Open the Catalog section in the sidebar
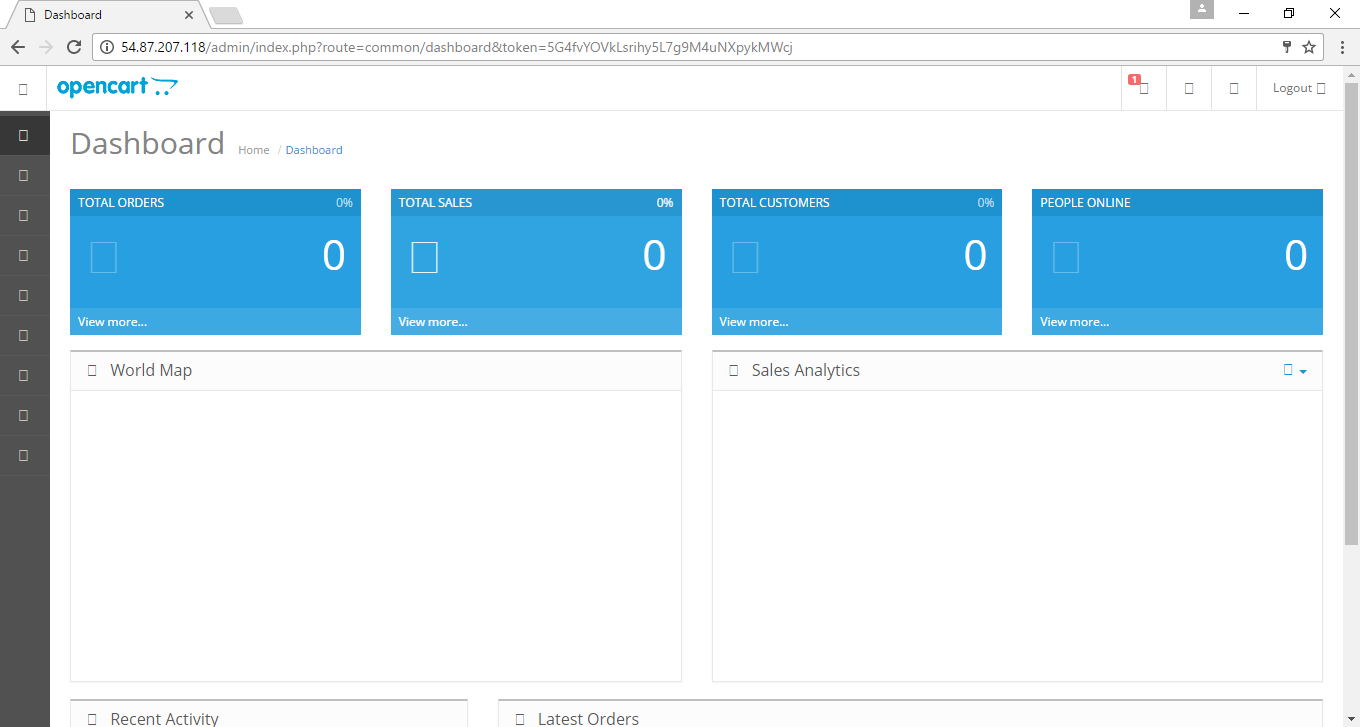Screen dimensions: 1360x727 pos(23,175)
